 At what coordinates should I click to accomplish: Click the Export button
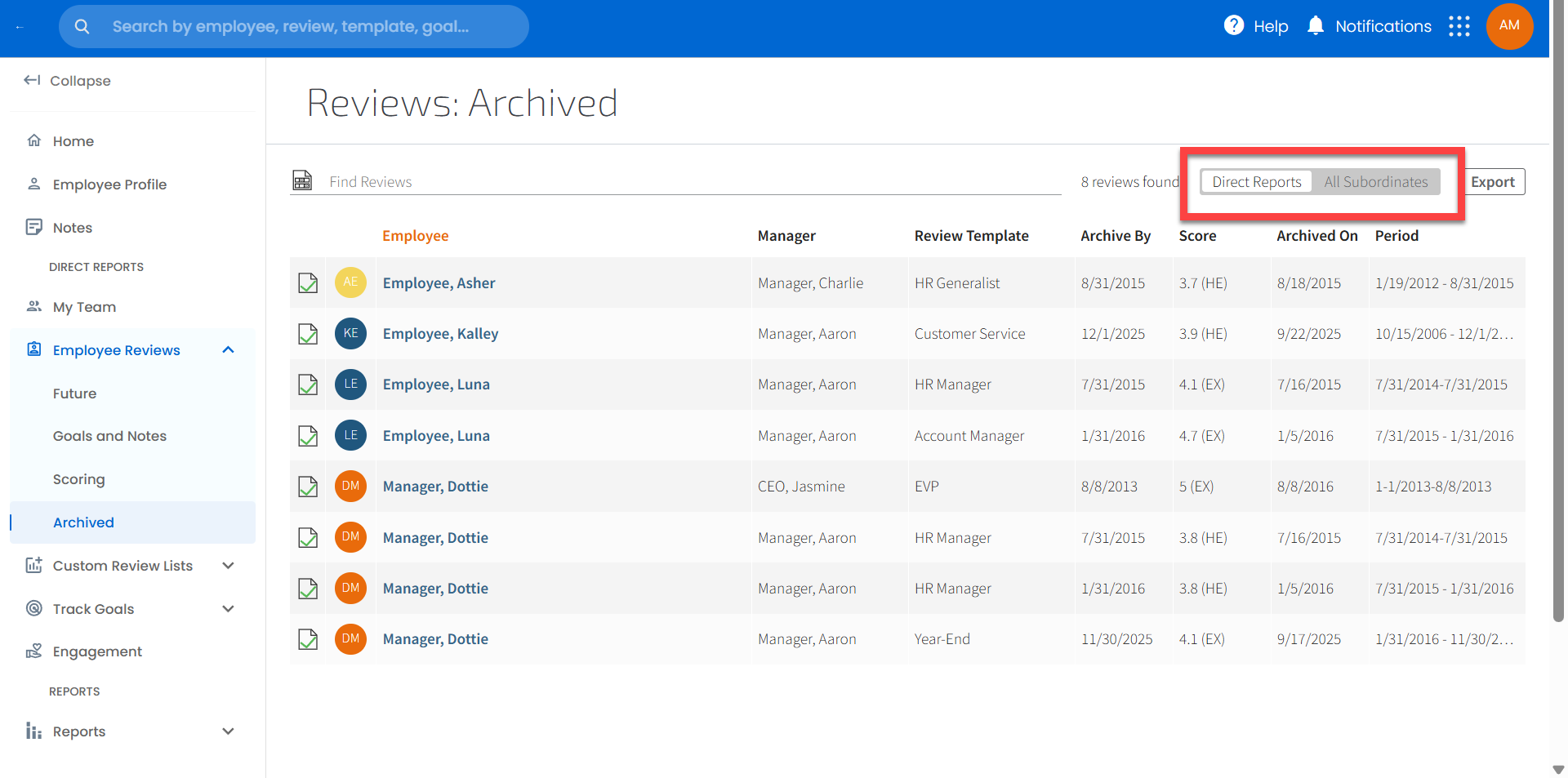(1492, 182)
